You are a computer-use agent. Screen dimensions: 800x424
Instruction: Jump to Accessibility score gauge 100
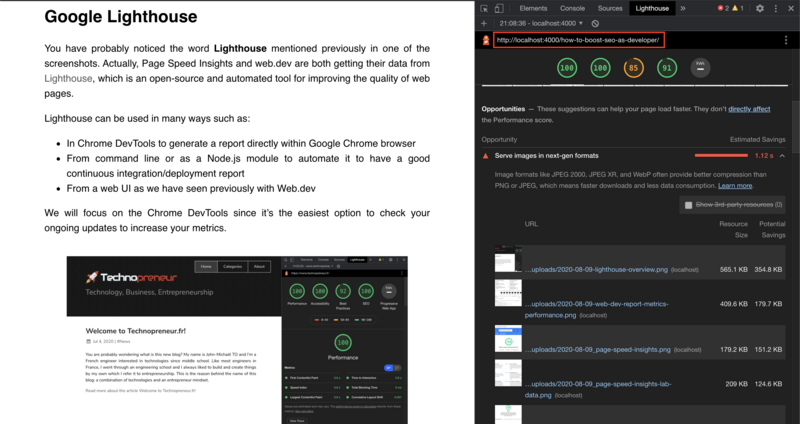click(x=600, y=68)
